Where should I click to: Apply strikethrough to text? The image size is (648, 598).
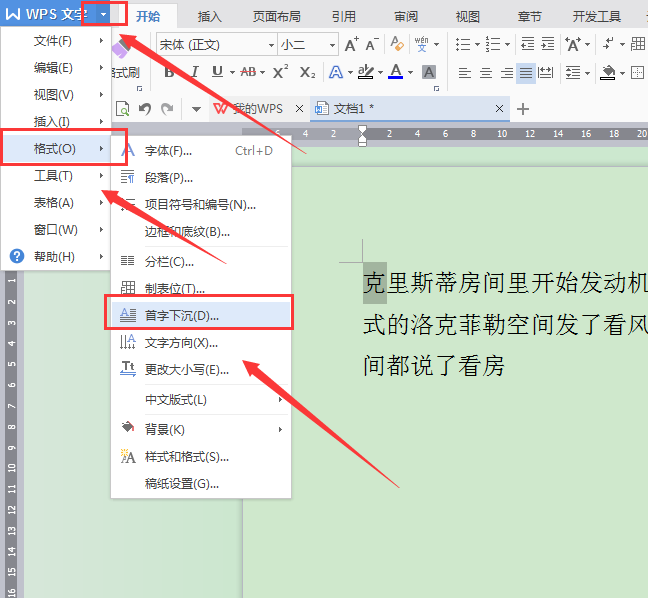248,72
